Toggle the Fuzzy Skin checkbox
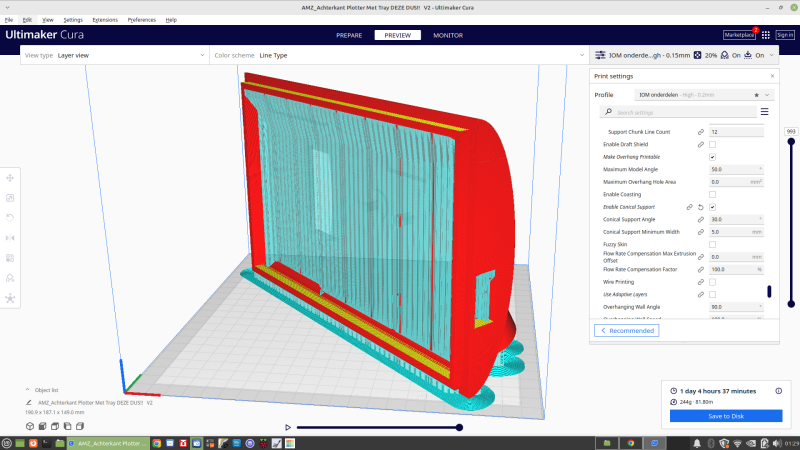Viewport: 800px width, 450px height. 712,244
